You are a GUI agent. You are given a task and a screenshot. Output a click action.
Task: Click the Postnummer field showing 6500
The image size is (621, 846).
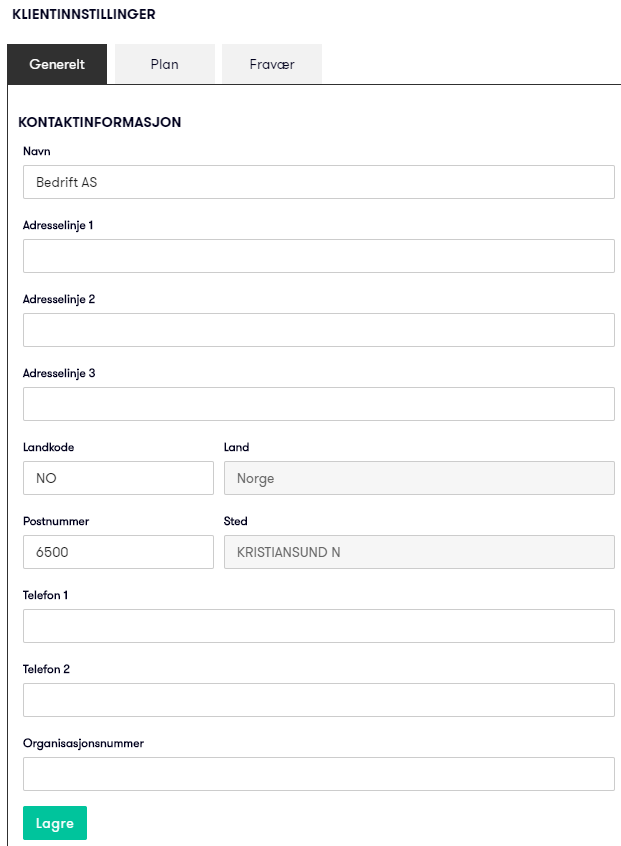pyautogui.click(x=118, y=551)
